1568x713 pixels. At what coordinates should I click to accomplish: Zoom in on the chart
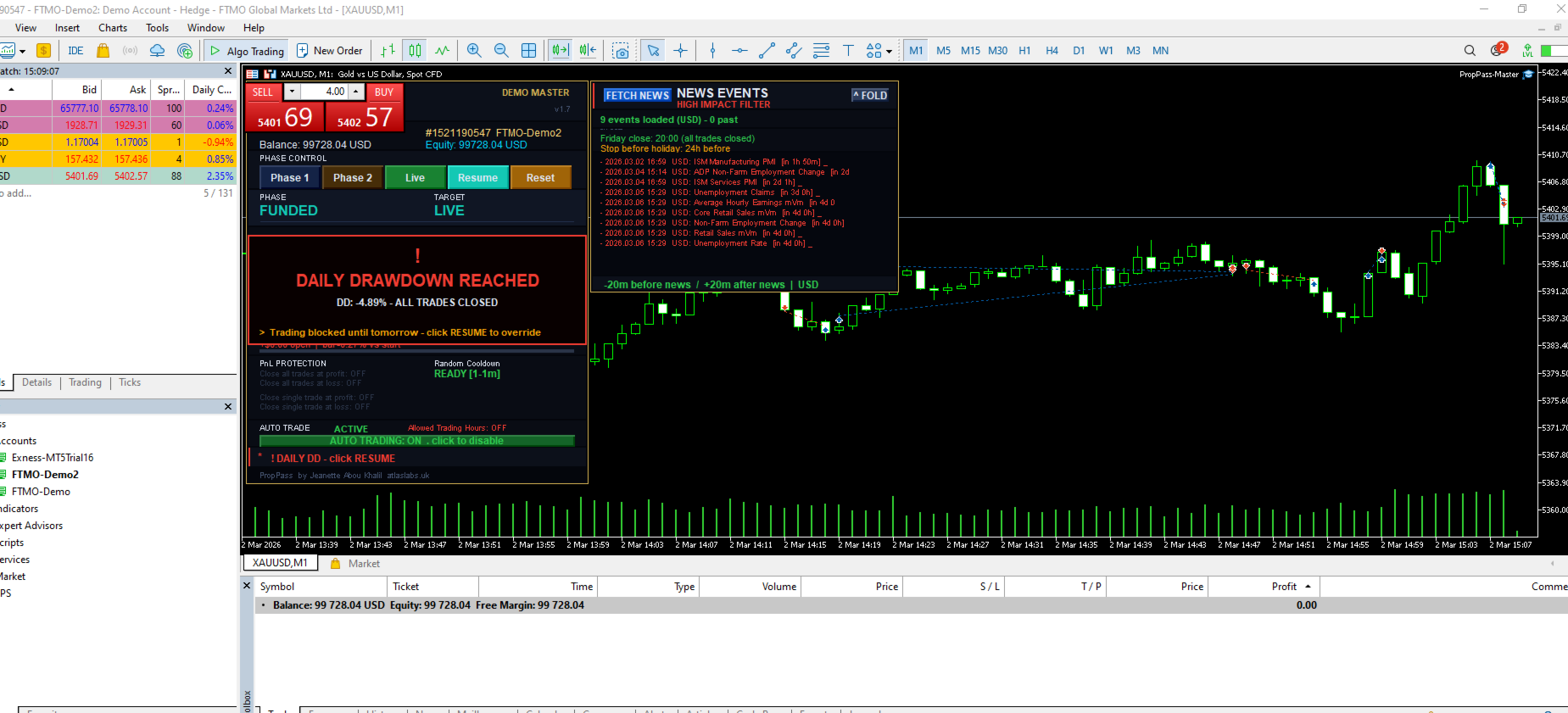pyautogui.click(x=474, y=51)
